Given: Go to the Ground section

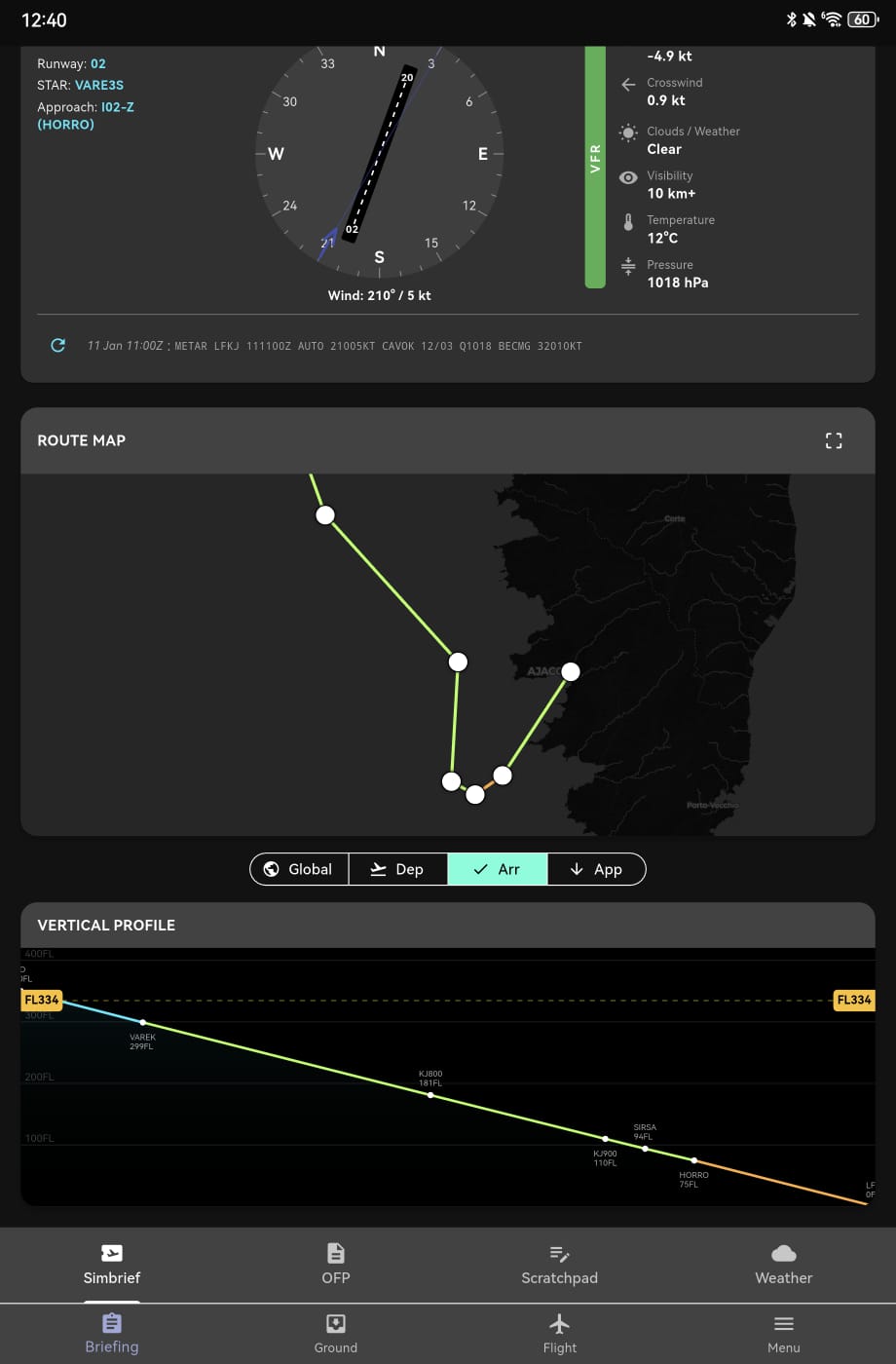Looking at the screenshot, I should click(x=336, y=1334).
